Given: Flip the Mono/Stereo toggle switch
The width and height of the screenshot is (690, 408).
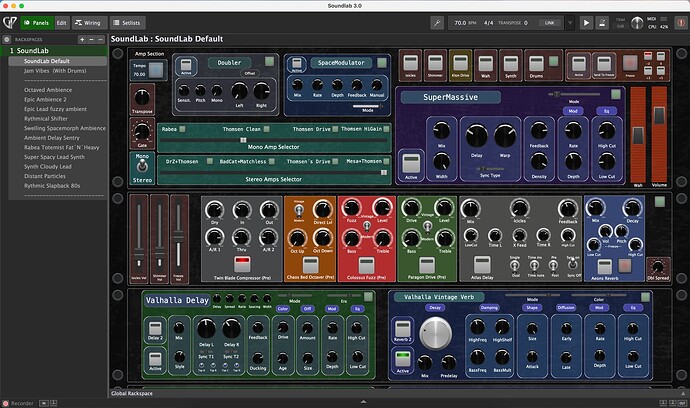Looking at the screenshot, I should [x=142, y=166].
